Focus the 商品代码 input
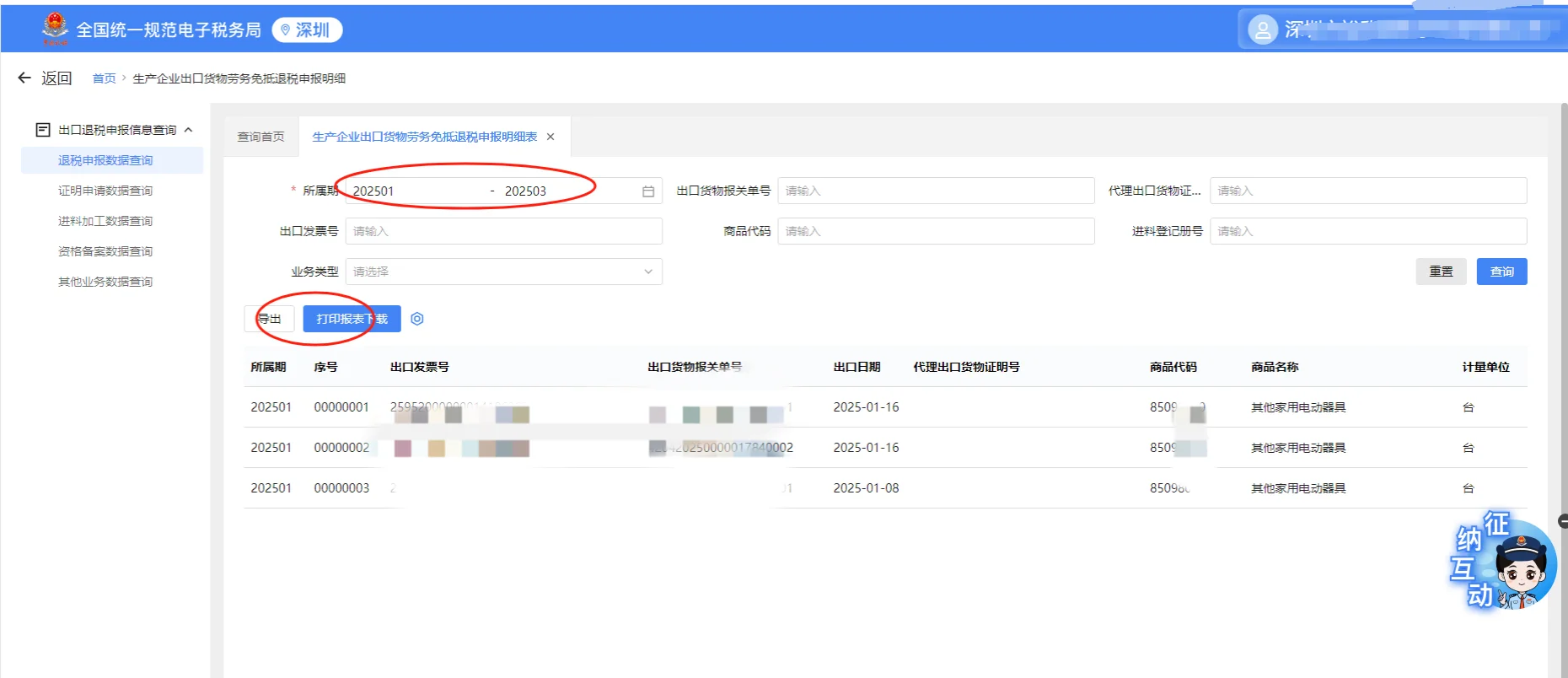This screenshot has width=1568, height=678. [936, 231]
